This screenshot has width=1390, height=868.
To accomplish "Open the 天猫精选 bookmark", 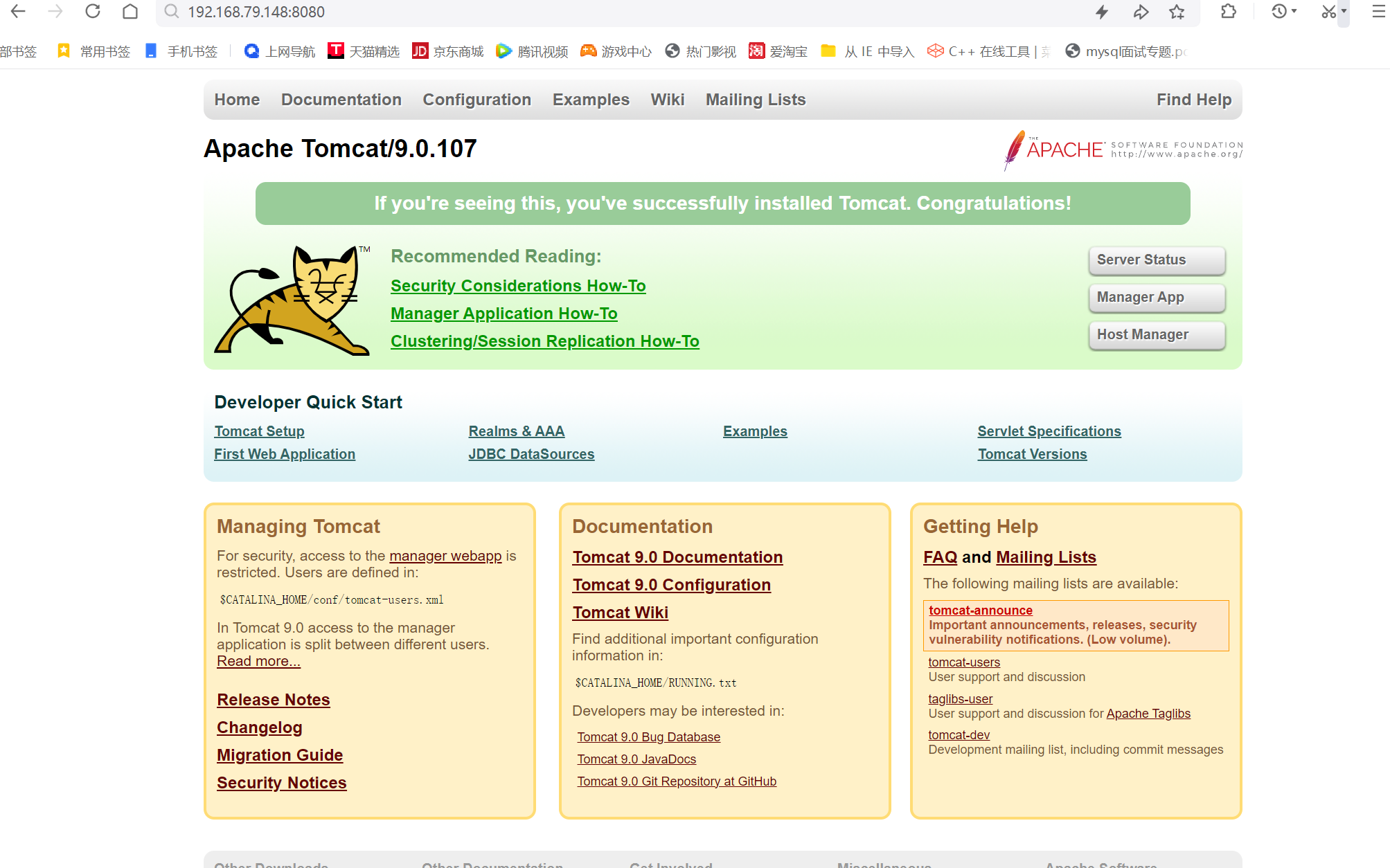I will point(364,51).
